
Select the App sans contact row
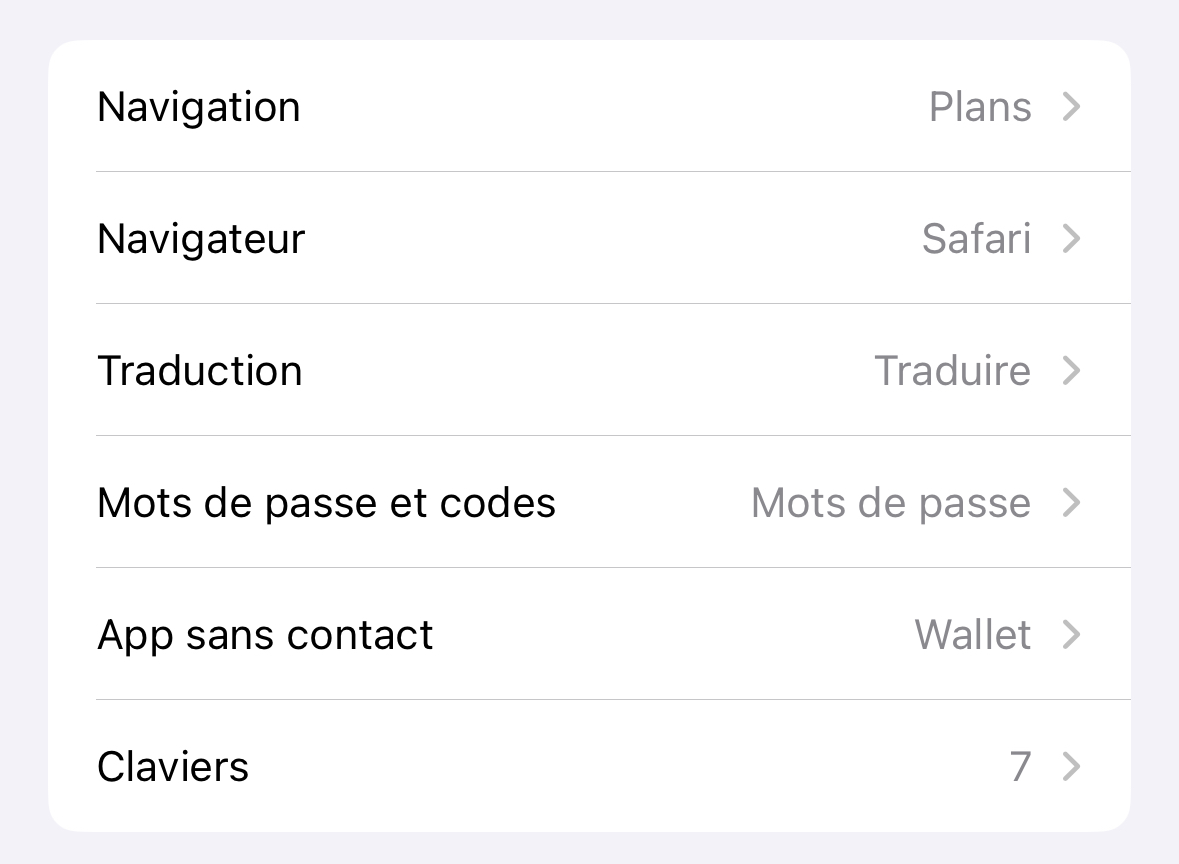click(x=590, y=634)
